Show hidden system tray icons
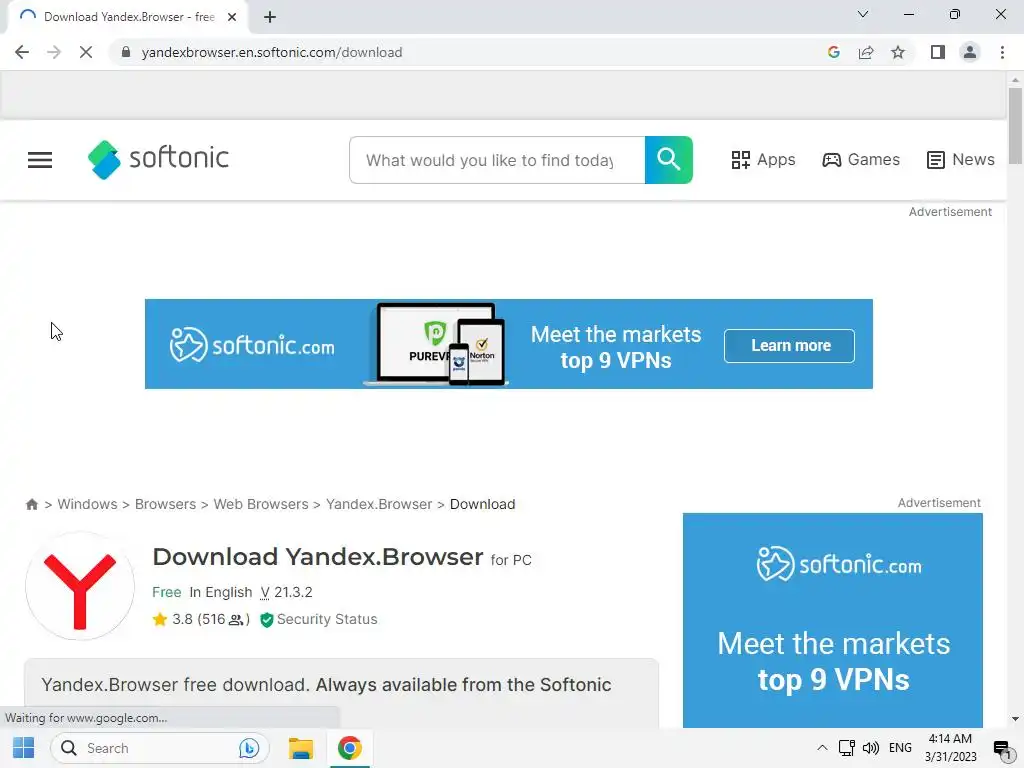This screenshot has width=1024, height=768. [x=822, y=748]
